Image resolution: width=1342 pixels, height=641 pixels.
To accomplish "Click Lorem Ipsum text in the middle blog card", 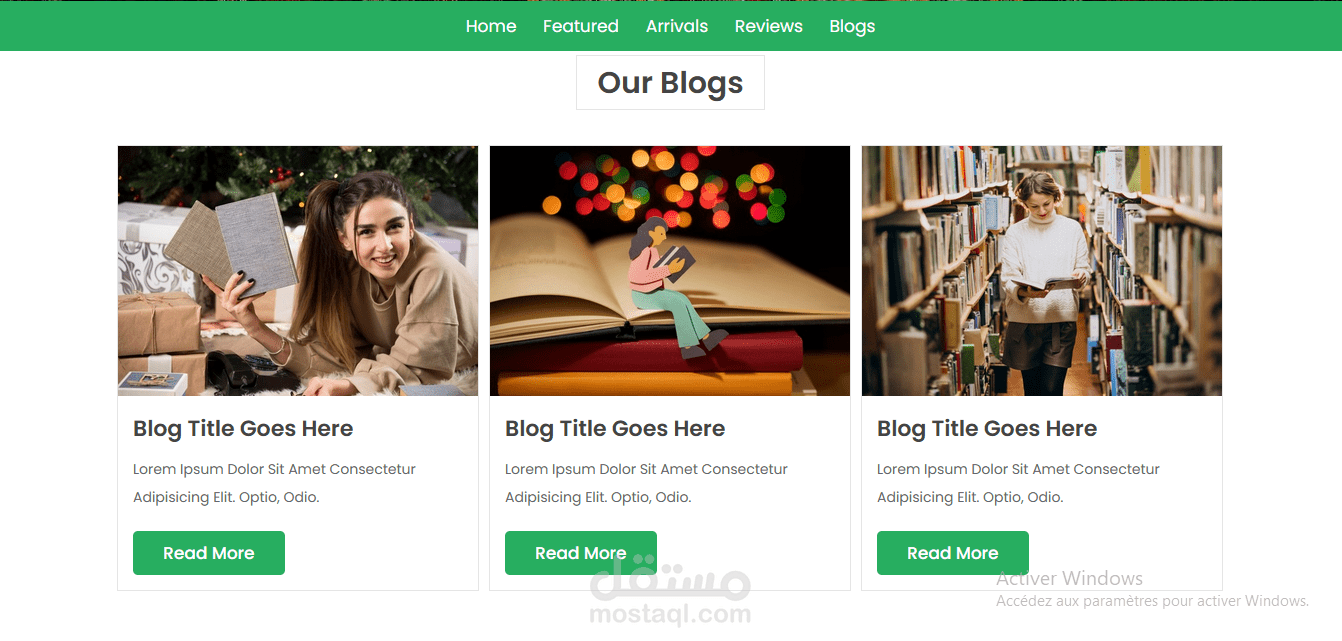I will click(x=646, y=483).
